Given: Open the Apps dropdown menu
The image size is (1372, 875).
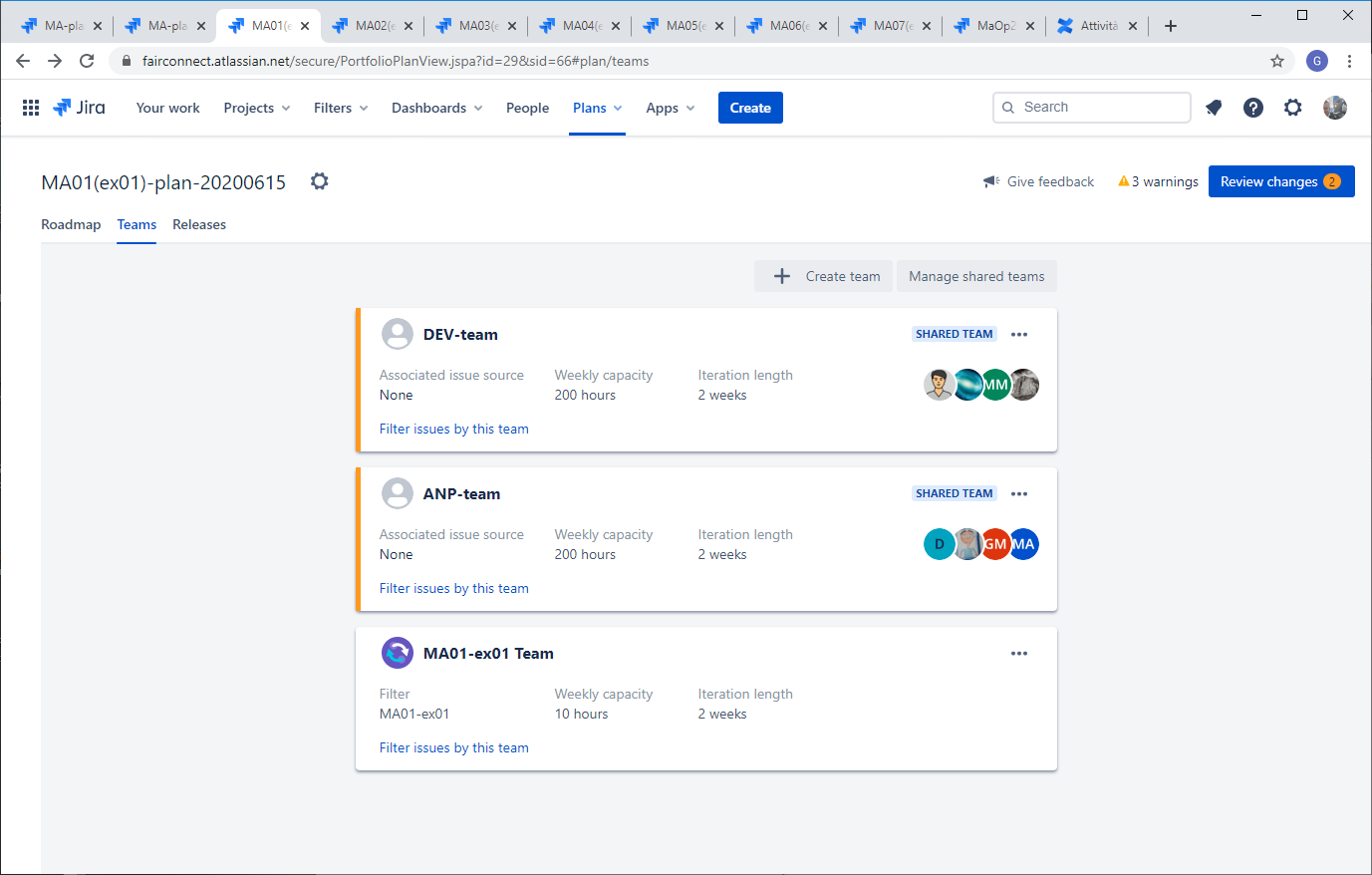Looking at the screenshot, I should [x=671, y=108].
